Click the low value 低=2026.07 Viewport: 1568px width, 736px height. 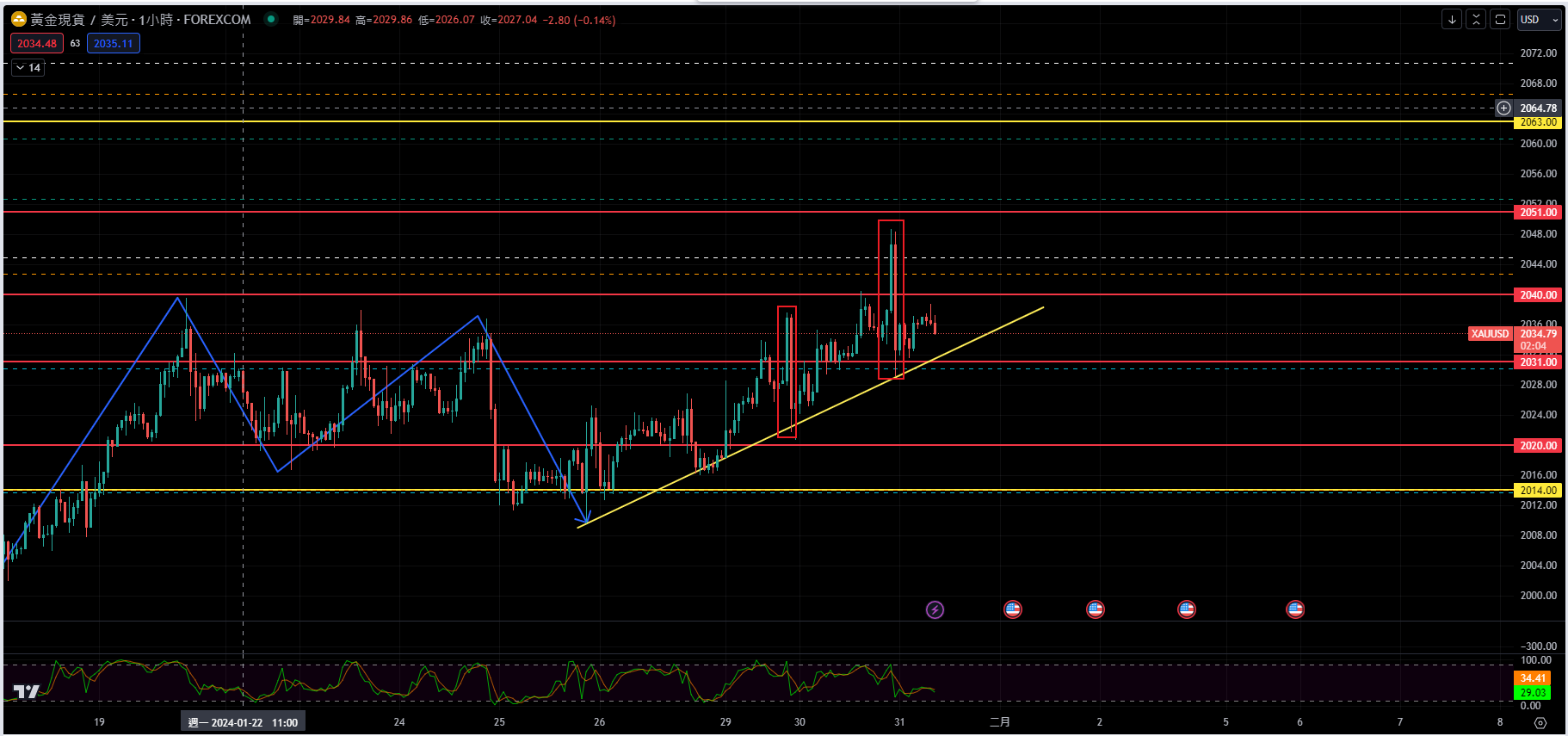pyautogui.click(x=447, y=20)
